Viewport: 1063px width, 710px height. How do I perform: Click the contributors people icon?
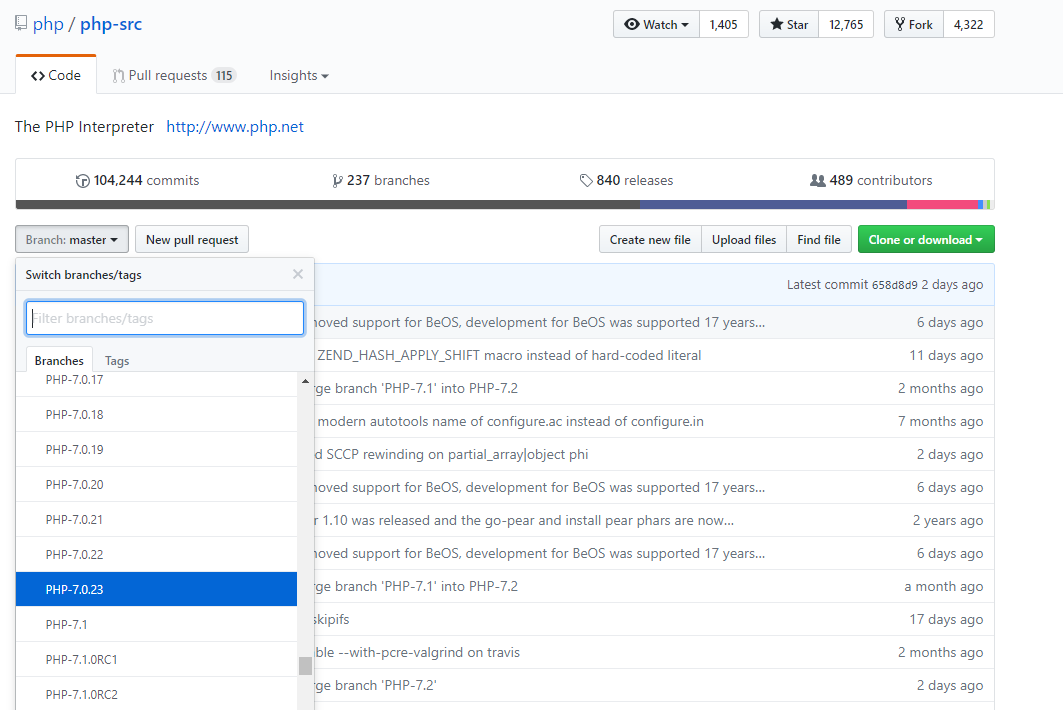click(817, 181)
